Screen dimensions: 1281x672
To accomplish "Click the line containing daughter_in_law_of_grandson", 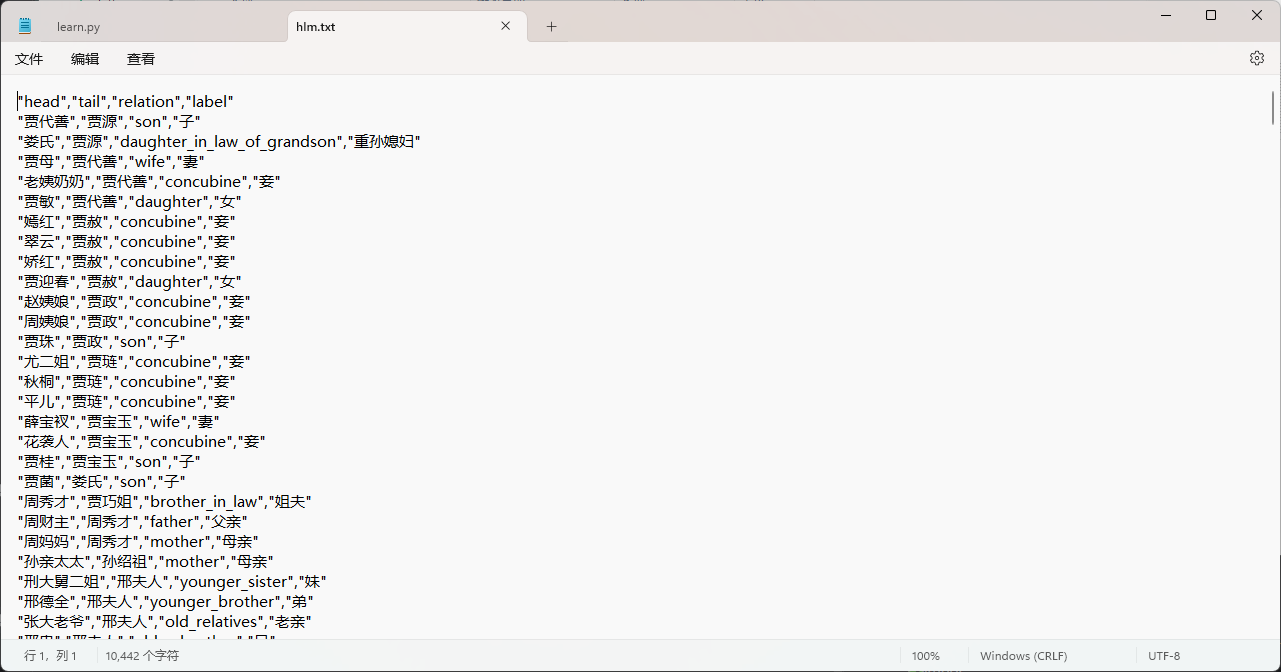I will click(220, 142).
